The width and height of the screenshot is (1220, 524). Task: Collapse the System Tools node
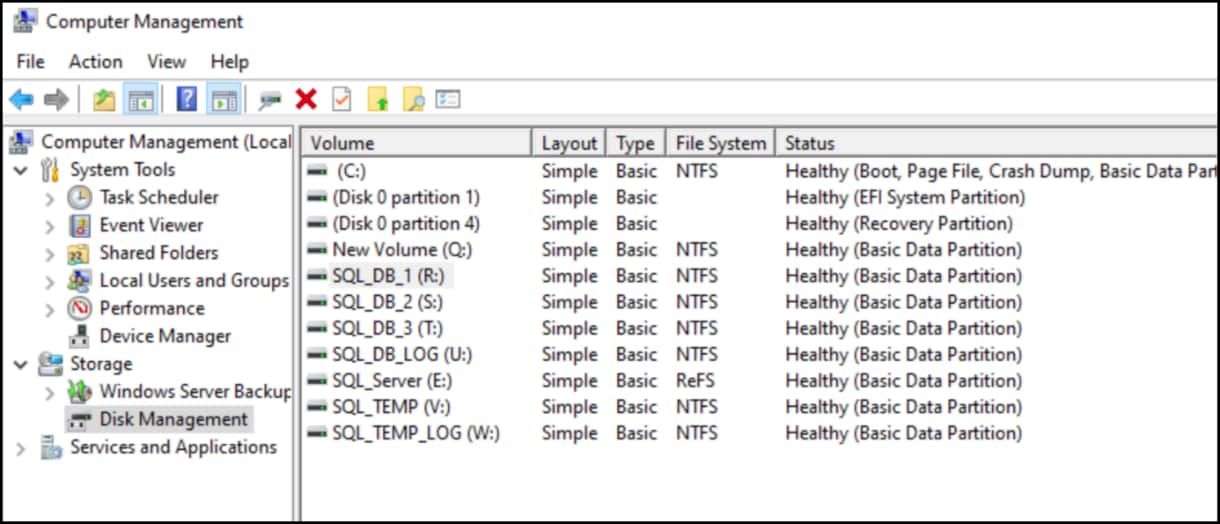tap(21, 170)
